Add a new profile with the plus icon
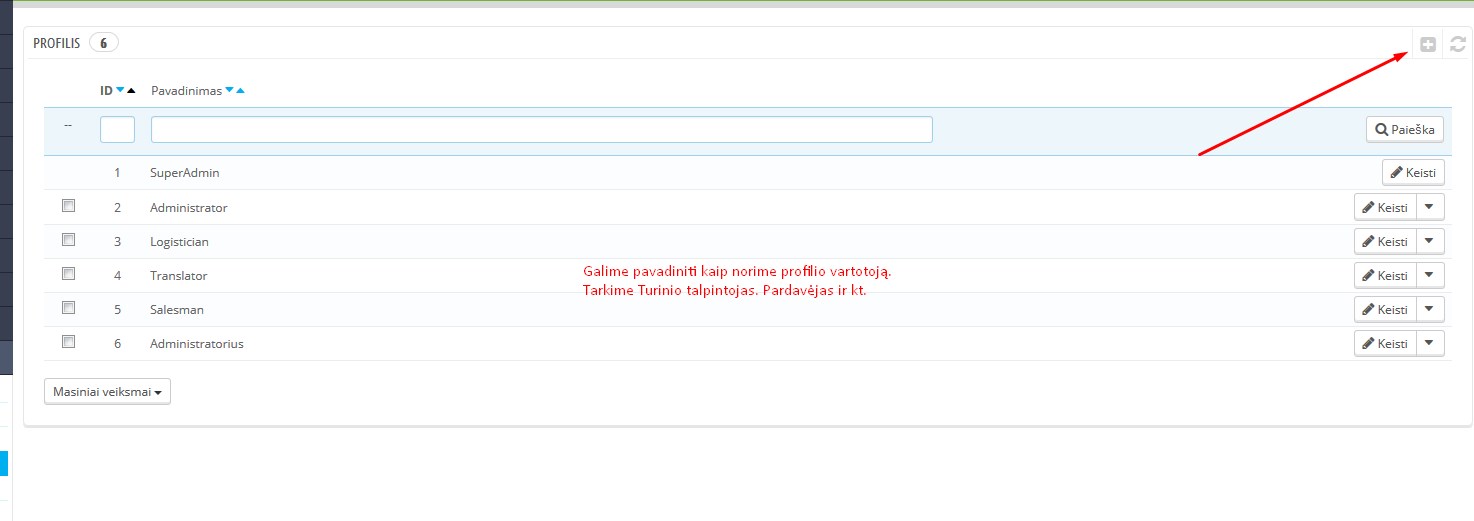The height and width of the screenshot is (521, 1474). [1428, 44]
